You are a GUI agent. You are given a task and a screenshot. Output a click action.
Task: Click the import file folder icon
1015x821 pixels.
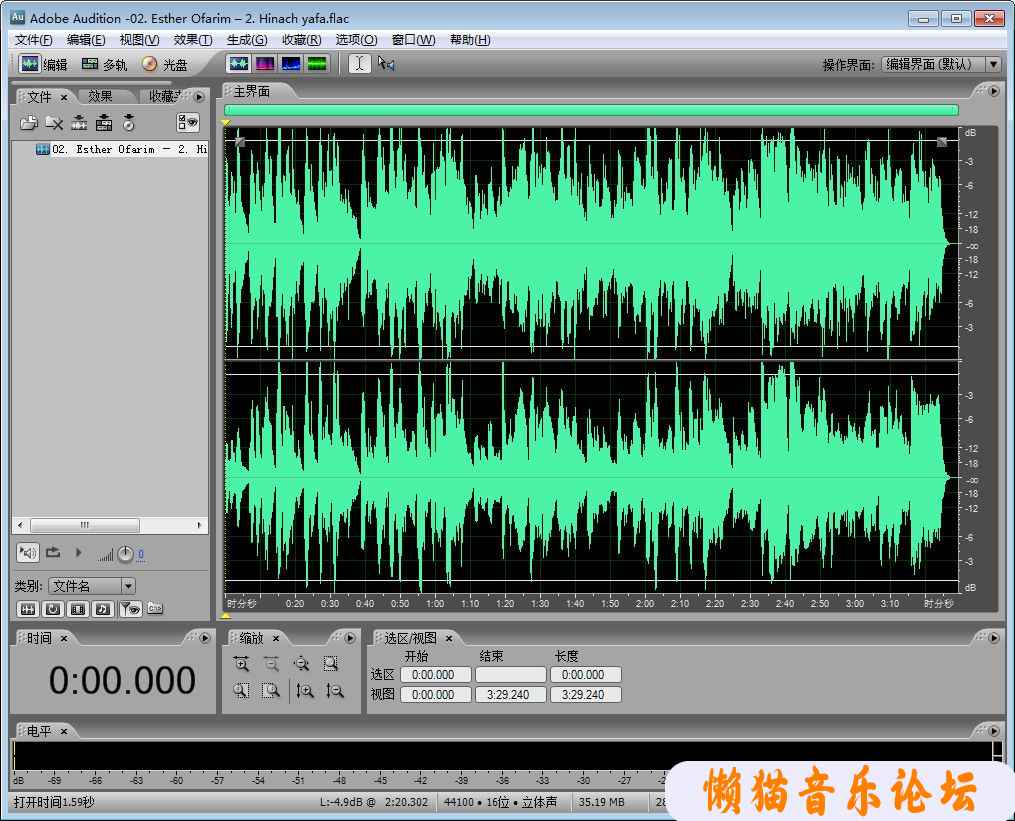[x=28, y=122]
